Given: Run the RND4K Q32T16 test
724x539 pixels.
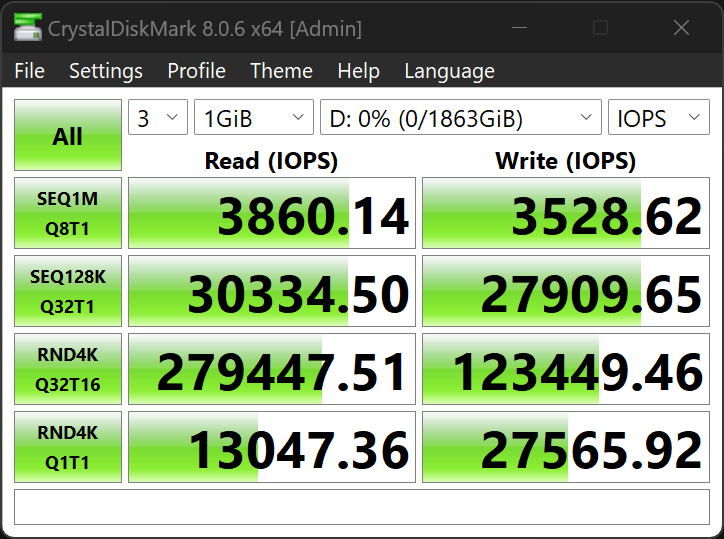Looking at the screenshot, I should (x=68, y=369).
